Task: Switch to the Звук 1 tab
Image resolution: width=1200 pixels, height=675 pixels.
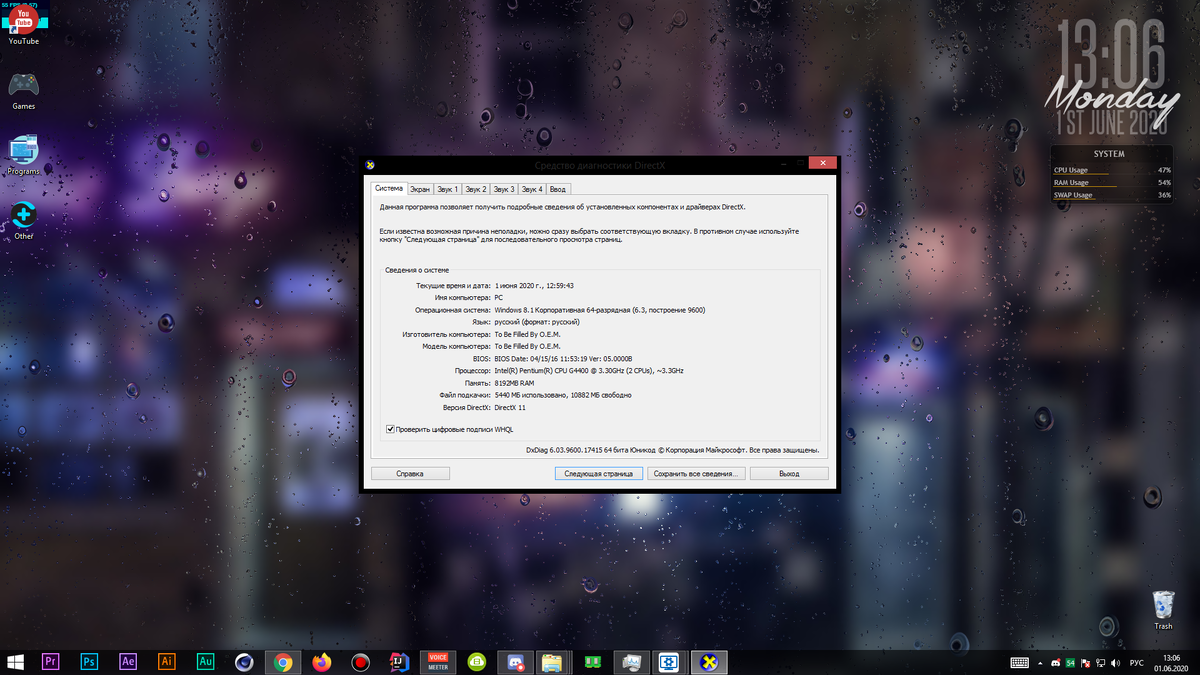Action: [x=447, y=189]
